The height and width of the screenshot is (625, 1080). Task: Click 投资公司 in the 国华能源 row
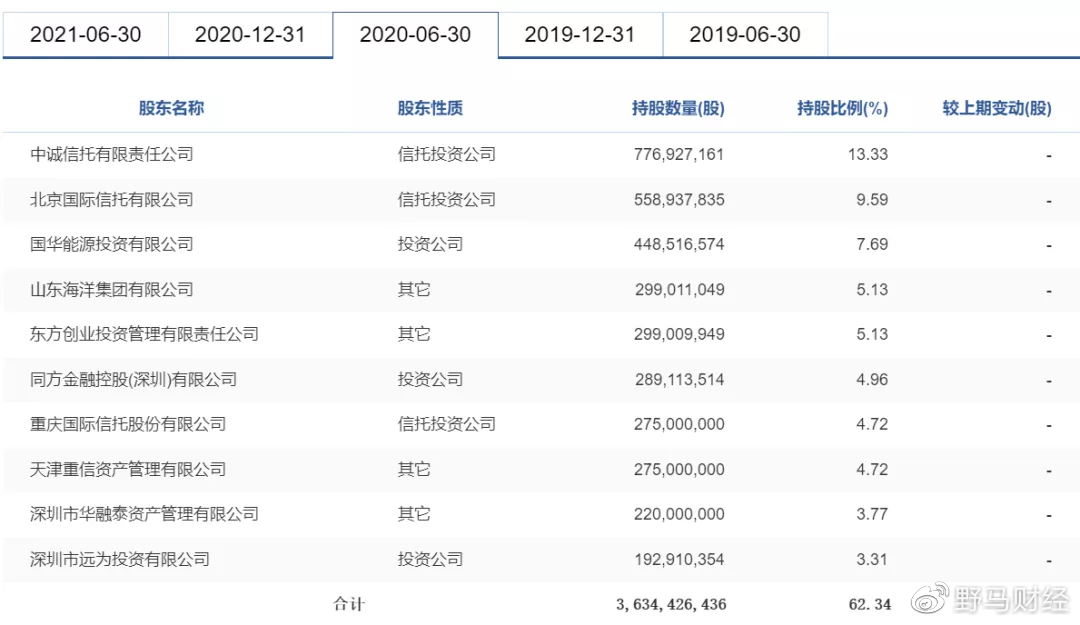(430, 244)
